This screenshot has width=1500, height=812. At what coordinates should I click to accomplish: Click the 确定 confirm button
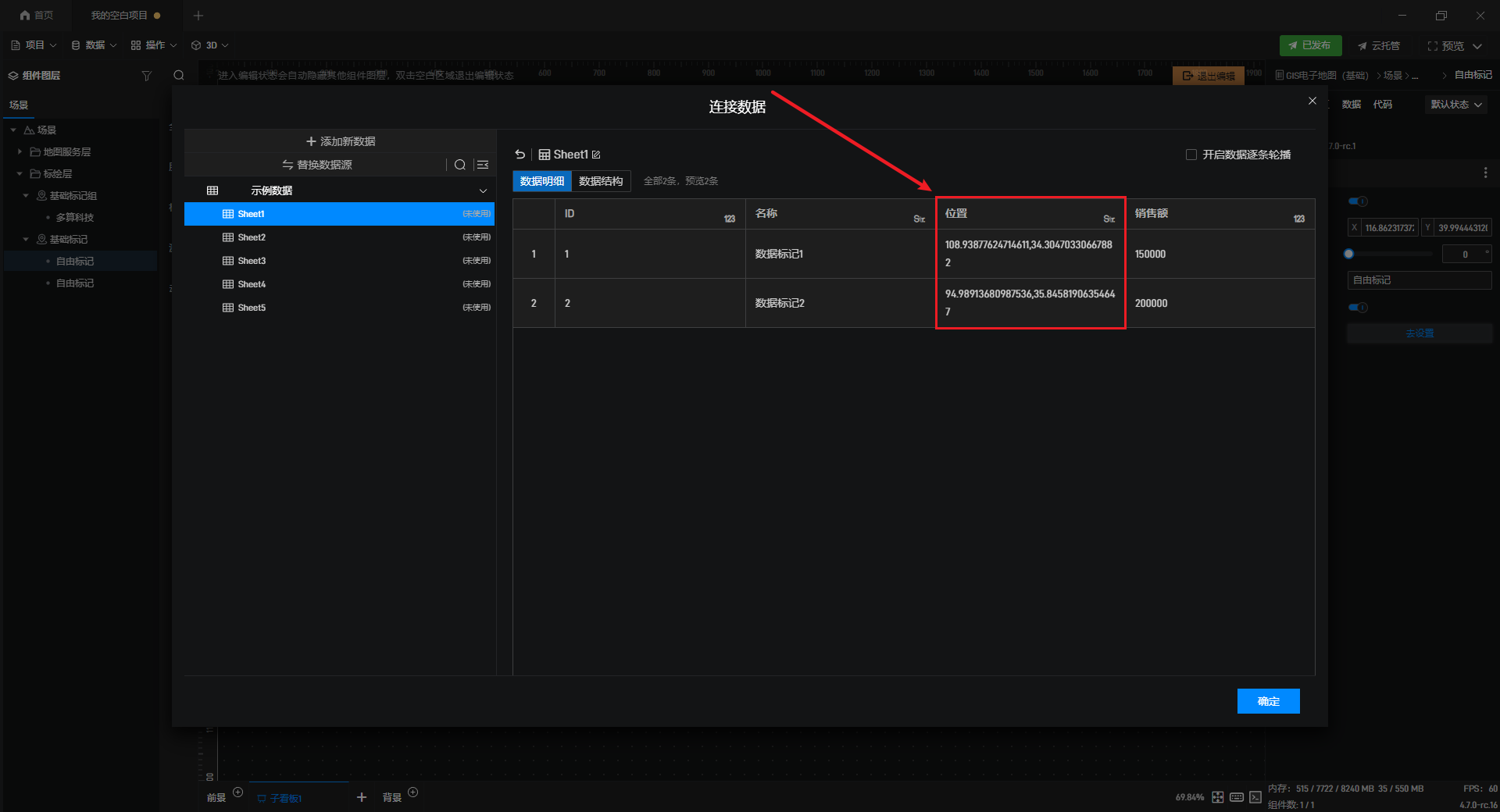[x=1268, y=701]
